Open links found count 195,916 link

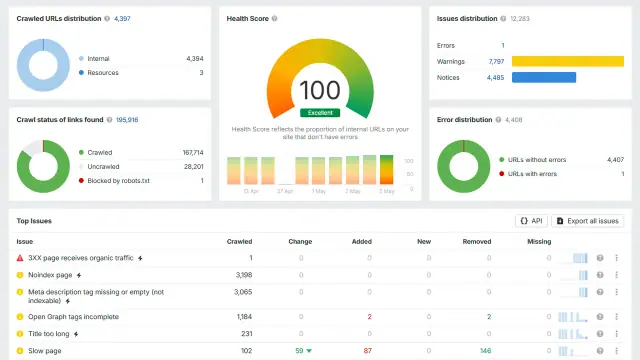pos(127,120)
